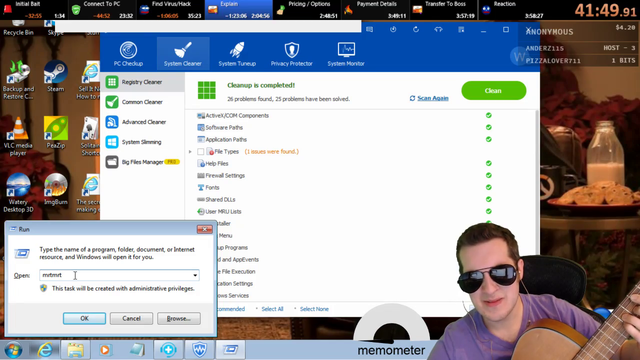Click the Explain split in timer bar
The width and height of the screenshot is (640, 360).
point(238,10)
